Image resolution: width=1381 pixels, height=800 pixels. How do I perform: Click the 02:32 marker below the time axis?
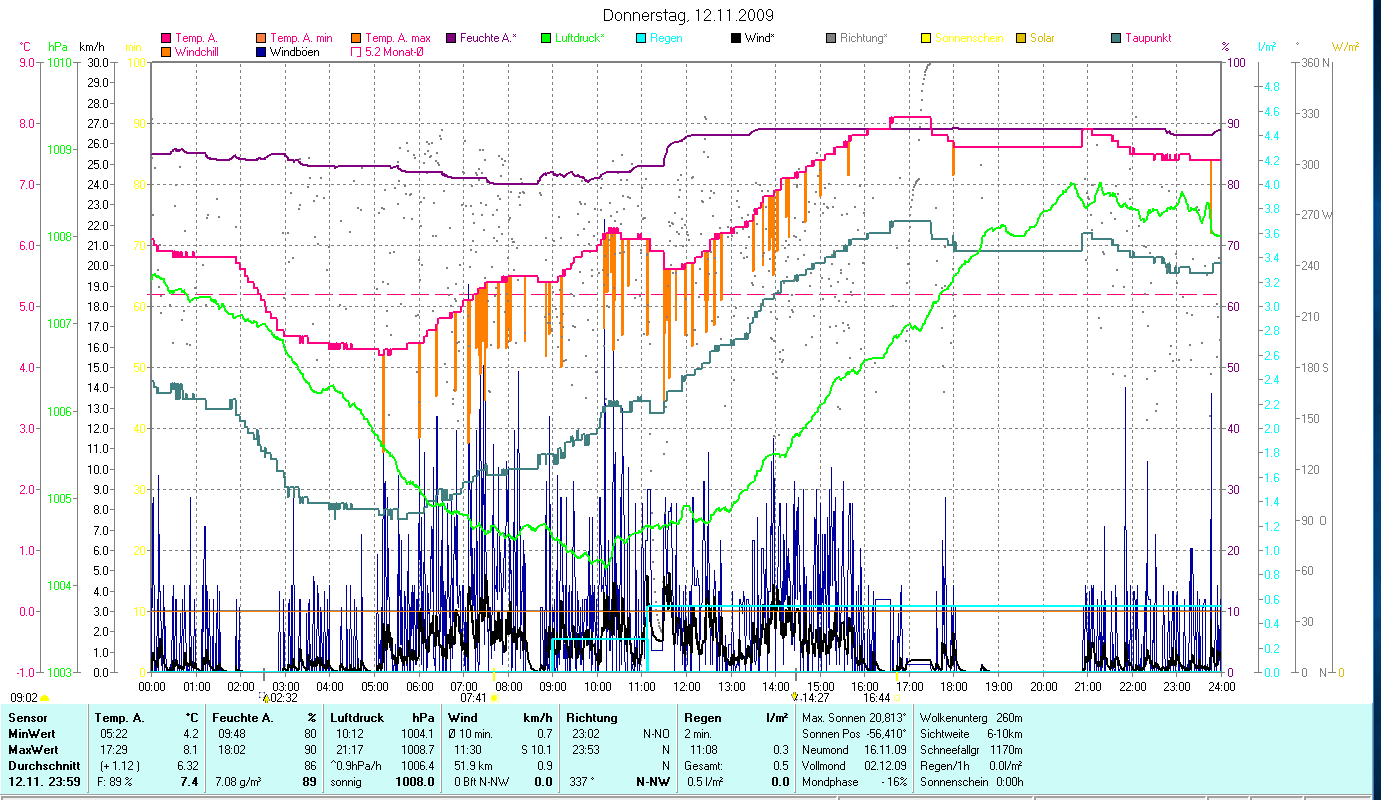point(283,698)
